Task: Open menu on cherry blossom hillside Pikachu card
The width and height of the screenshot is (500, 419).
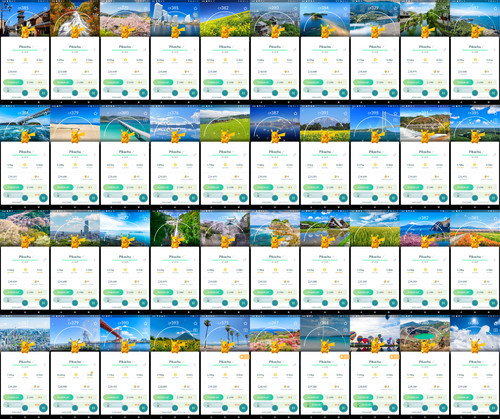Action: tap(143, 93)
